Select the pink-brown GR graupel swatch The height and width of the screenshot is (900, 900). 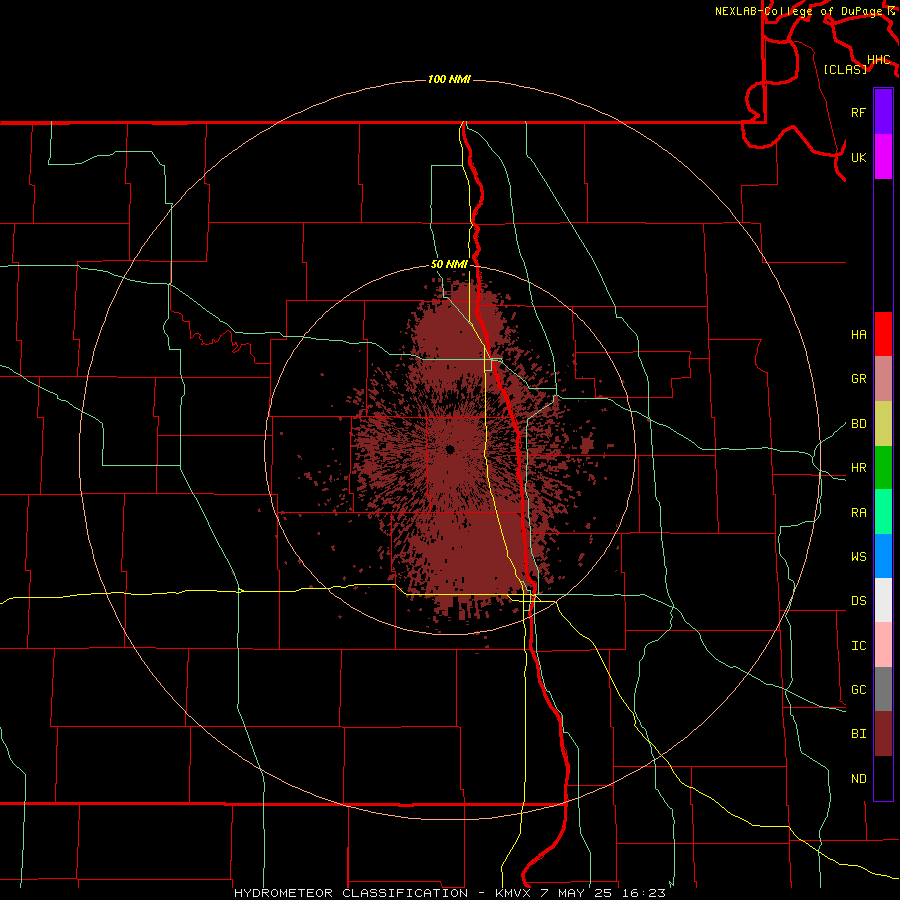[883, 378]
